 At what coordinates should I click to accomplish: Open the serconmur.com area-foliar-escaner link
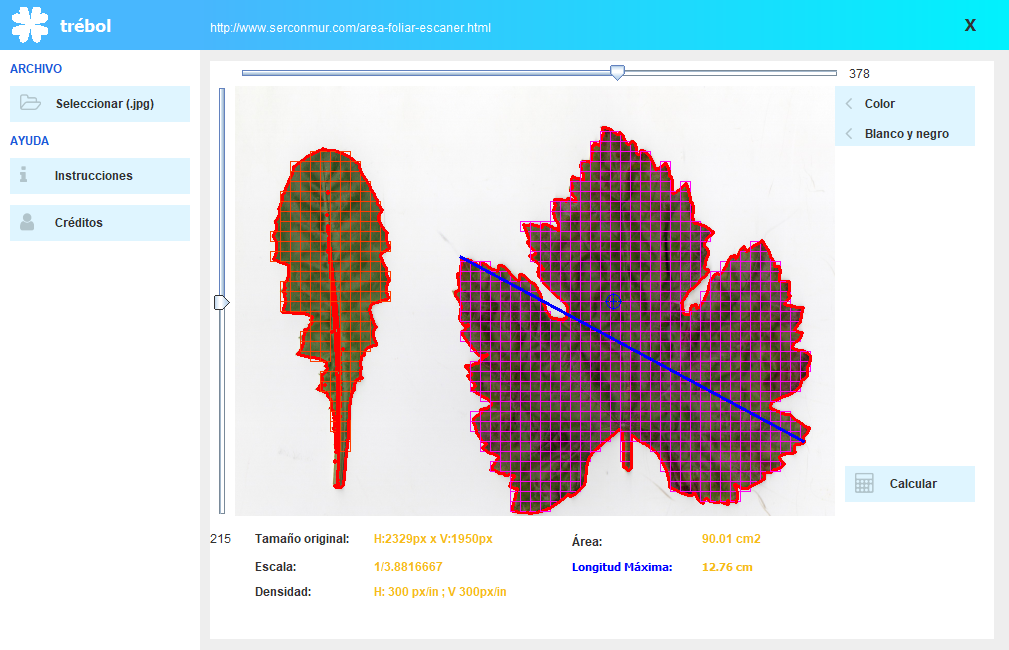coord(351,28)
